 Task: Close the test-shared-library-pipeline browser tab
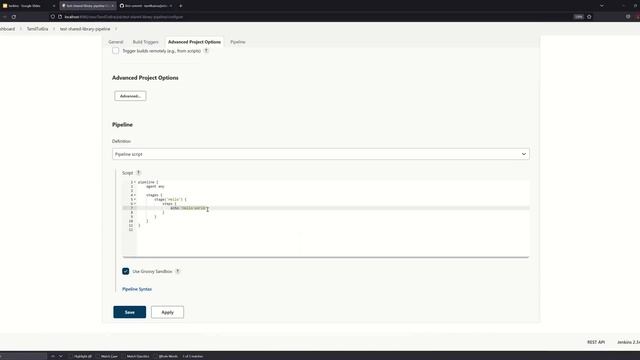(x=113, y=6)
